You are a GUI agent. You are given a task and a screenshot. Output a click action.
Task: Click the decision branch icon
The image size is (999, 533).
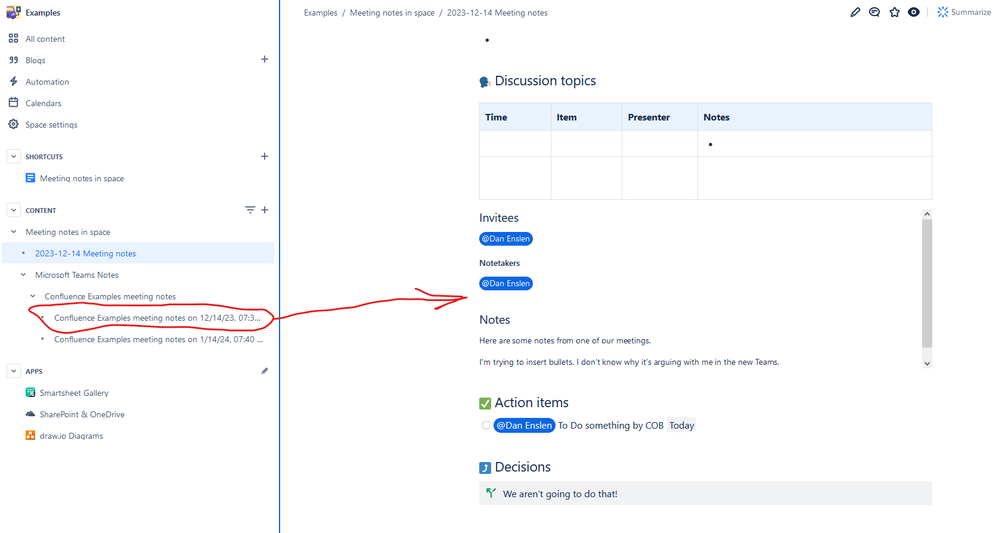tap(491, 493)
